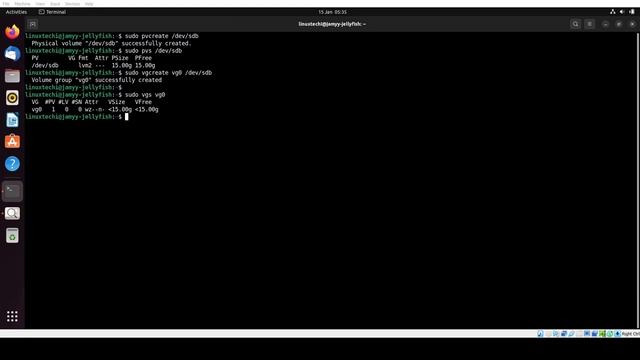This screenshot has width=640, height=360.
Task: Click the 'Right Ctrl' host key label
Action: [x=631, y=334]
